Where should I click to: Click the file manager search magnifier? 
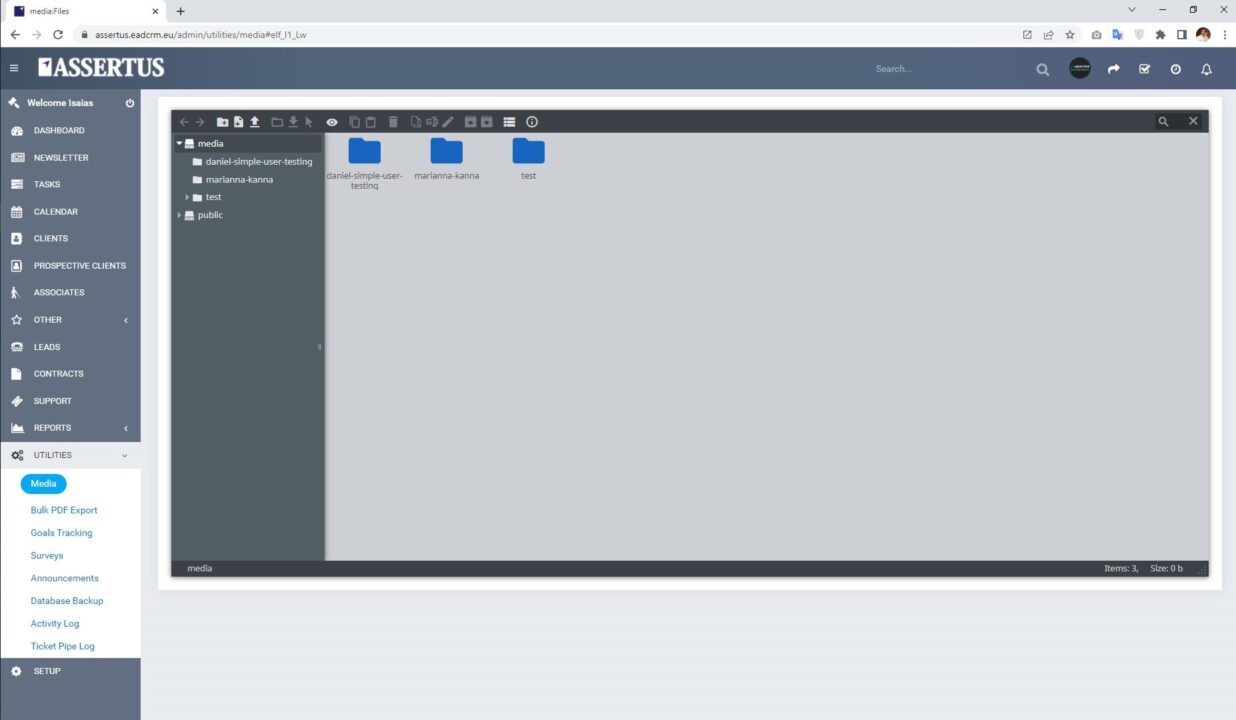point(1163,121)
